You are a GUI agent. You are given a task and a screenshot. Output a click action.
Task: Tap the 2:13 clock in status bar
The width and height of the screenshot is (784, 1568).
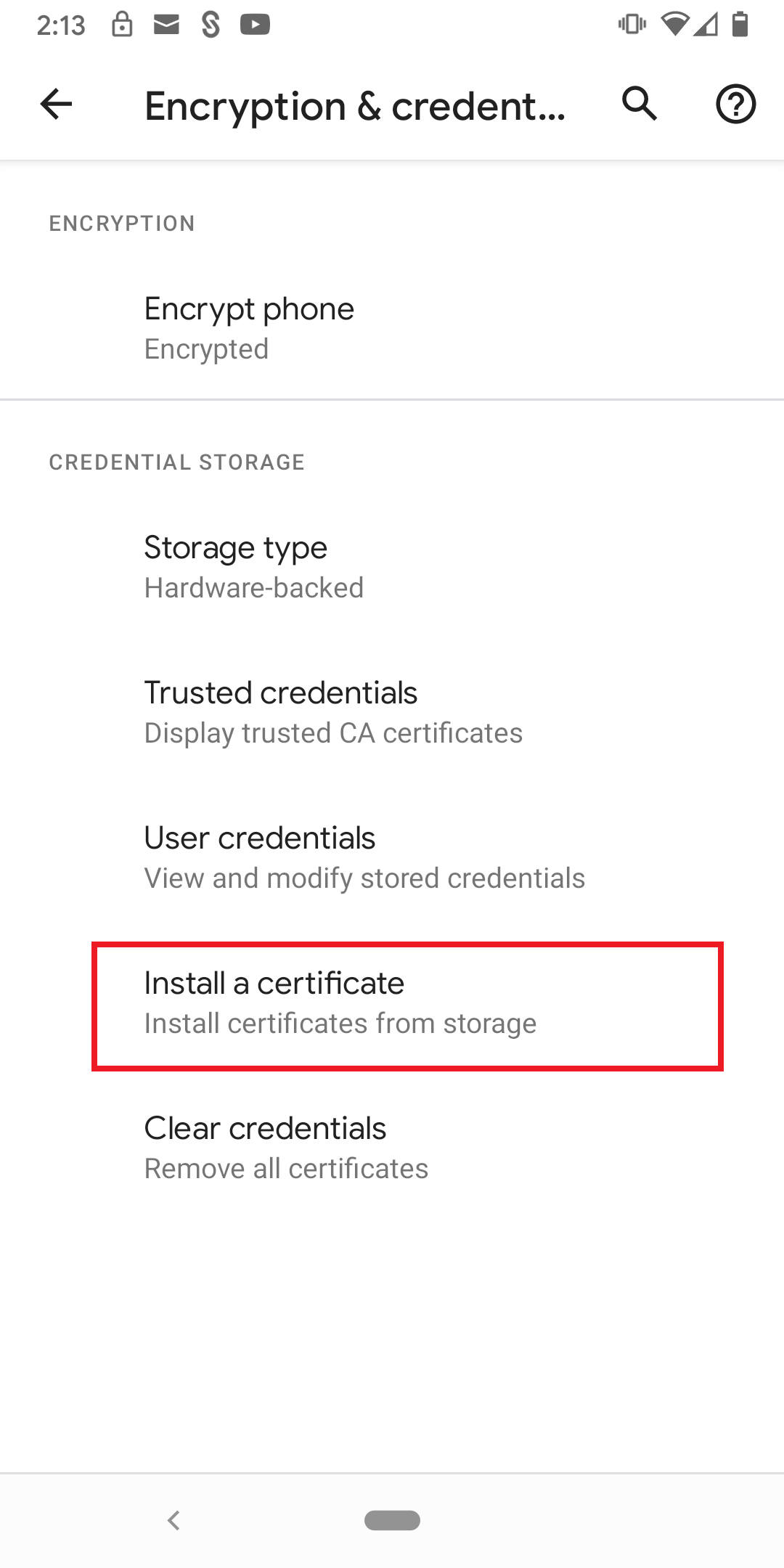click(61, 25)
